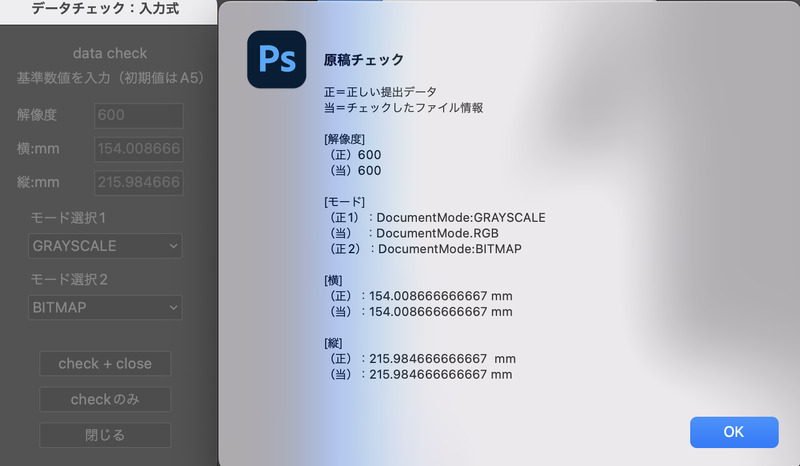Click the 横:mm input field
This screenshot has height=466, width=800.
139,149
